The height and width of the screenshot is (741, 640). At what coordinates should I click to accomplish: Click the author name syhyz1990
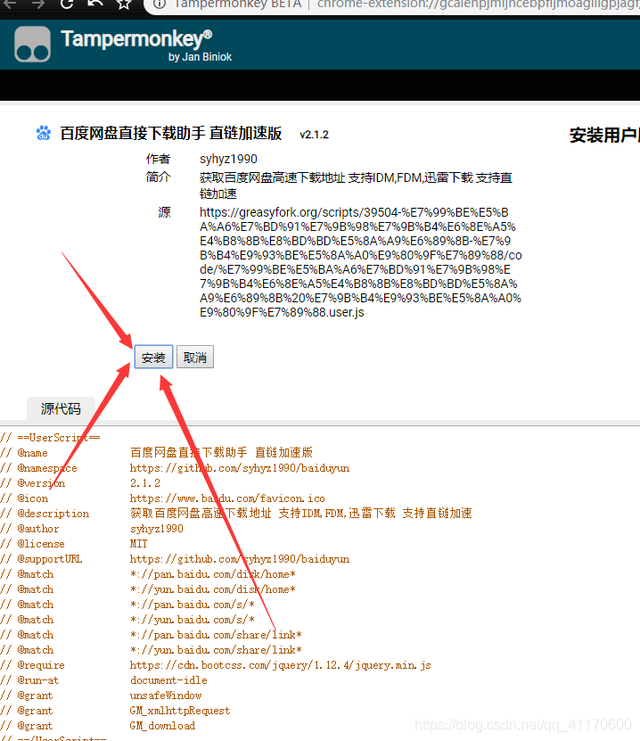[x=228, y=159]
